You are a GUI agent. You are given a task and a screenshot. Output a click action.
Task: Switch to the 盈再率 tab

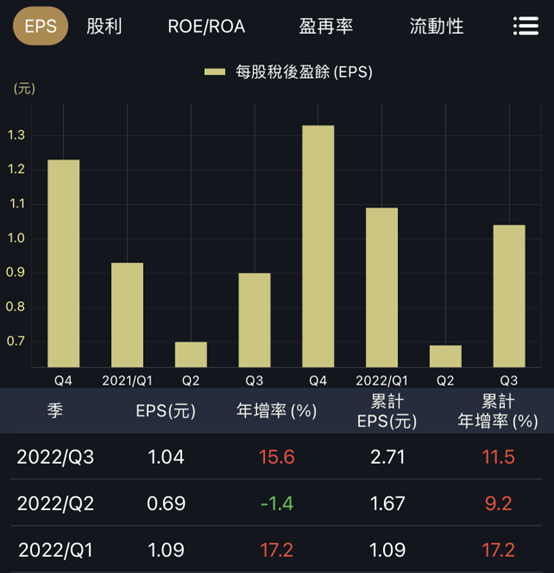click(x=326, y=26)
